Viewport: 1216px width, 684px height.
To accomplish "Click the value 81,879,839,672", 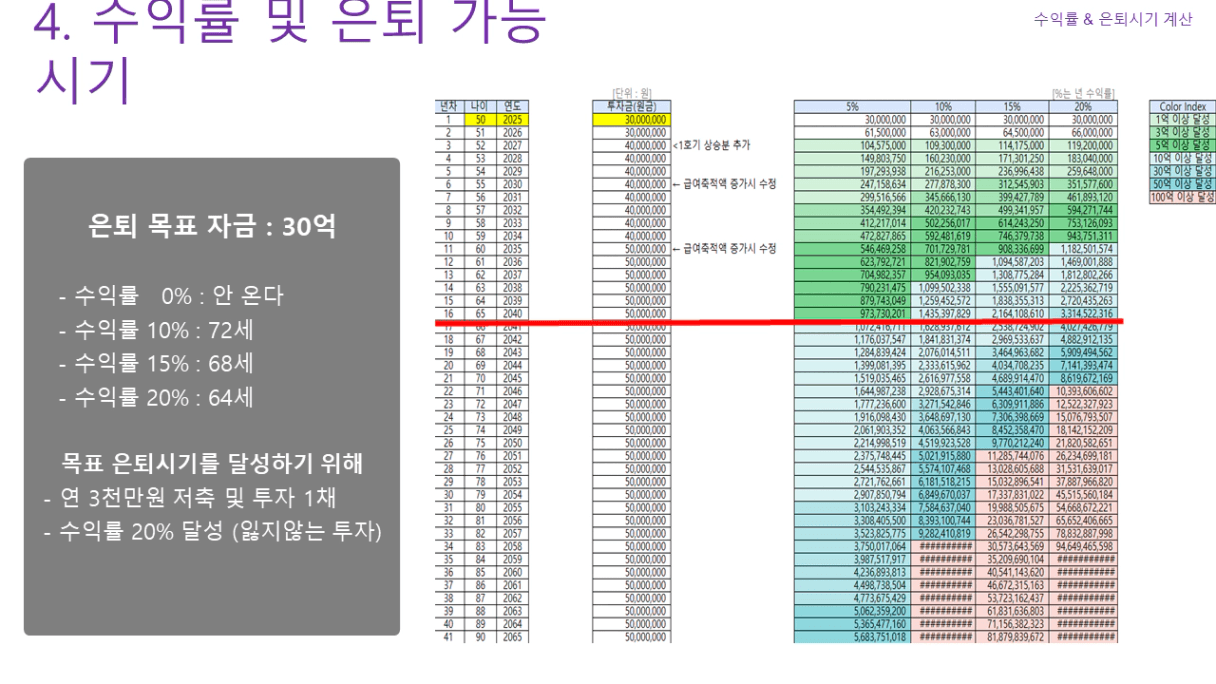I will 1014,636.
